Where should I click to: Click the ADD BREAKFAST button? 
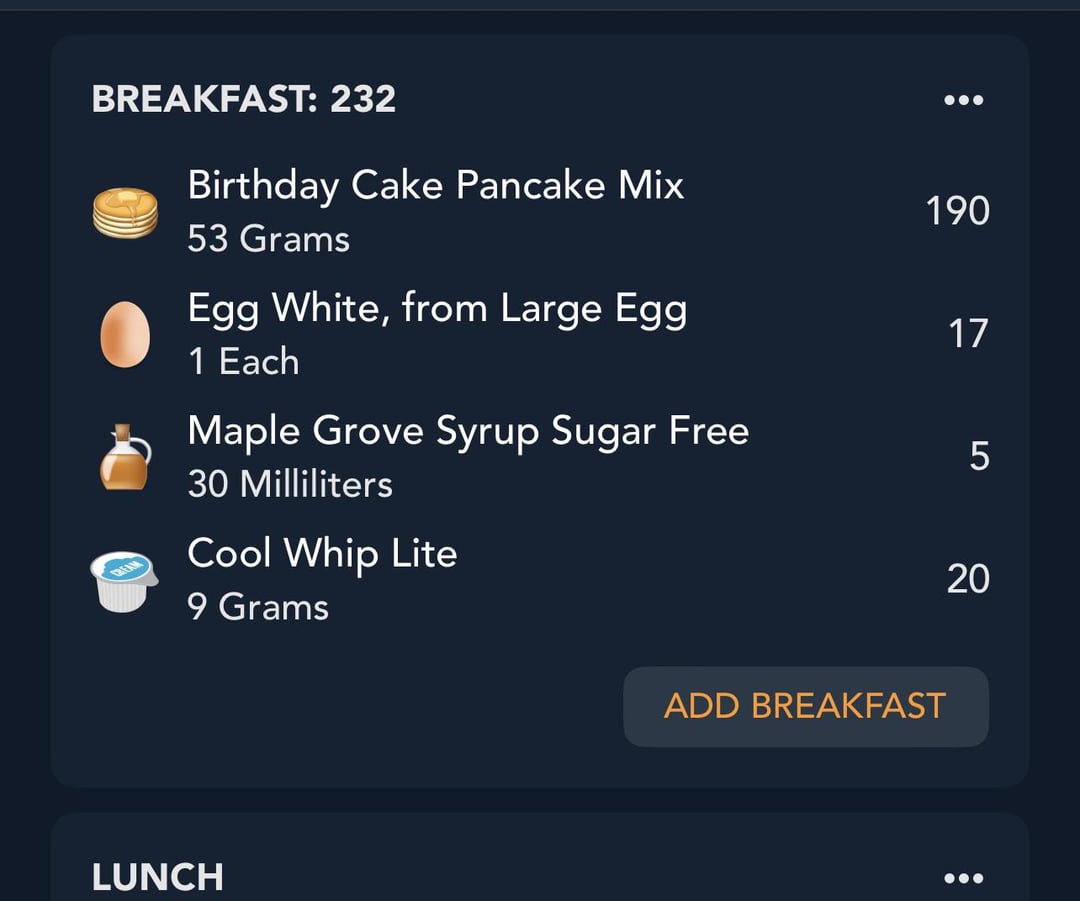tap(806, 706)
